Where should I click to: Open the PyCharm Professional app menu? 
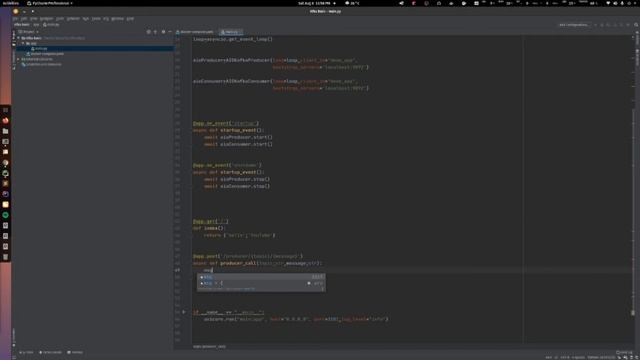49,3
